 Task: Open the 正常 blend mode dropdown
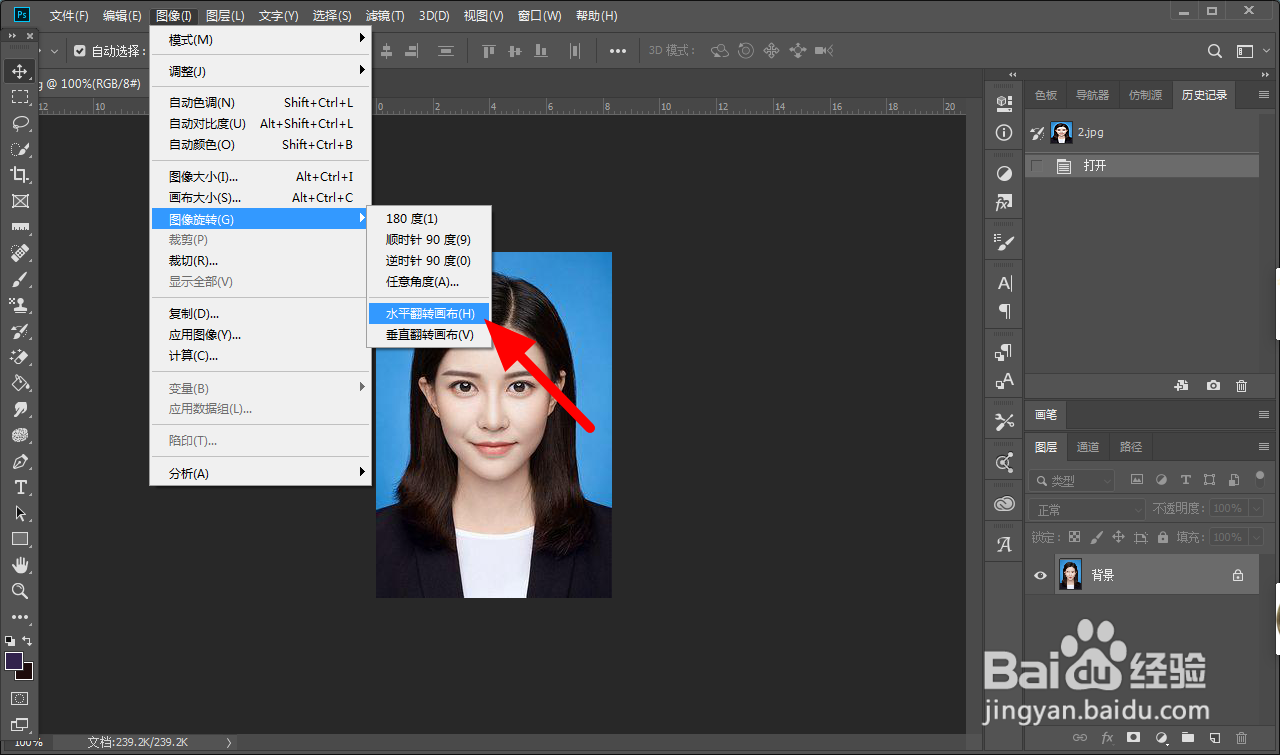click(1086, 509)
